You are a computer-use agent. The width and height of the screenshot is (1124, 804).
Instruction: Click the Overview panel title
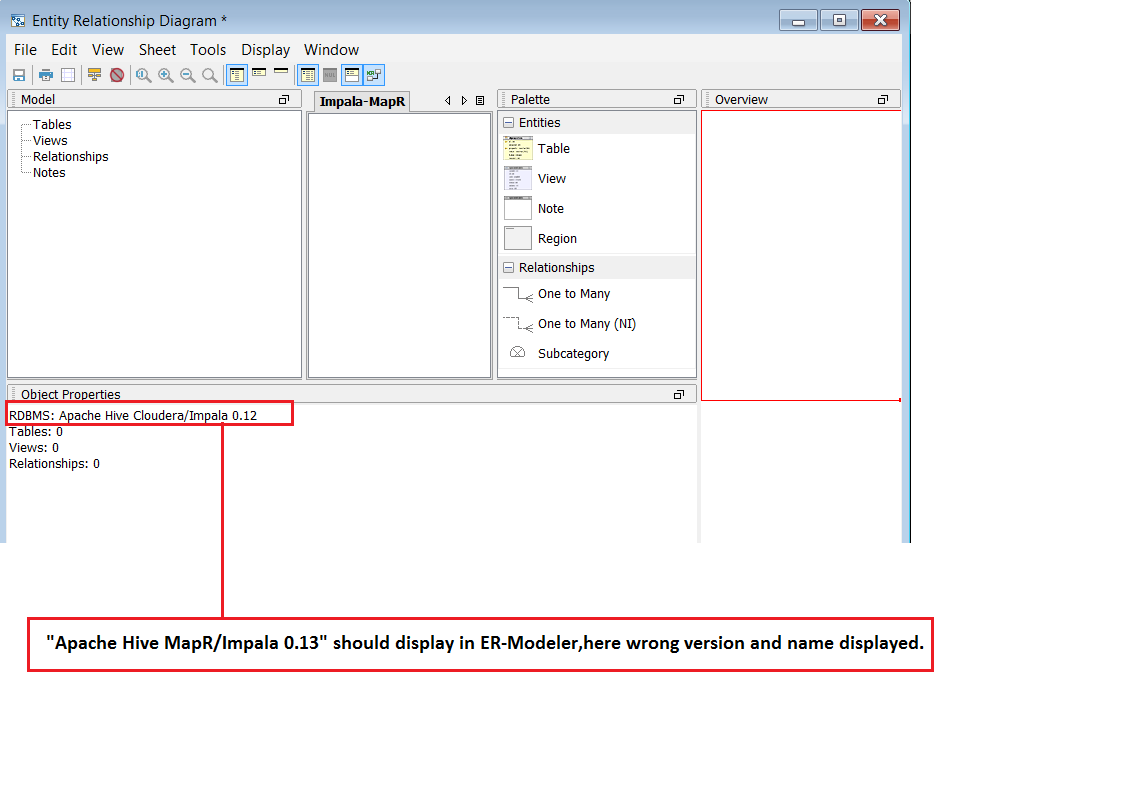(x=741, y=100)
